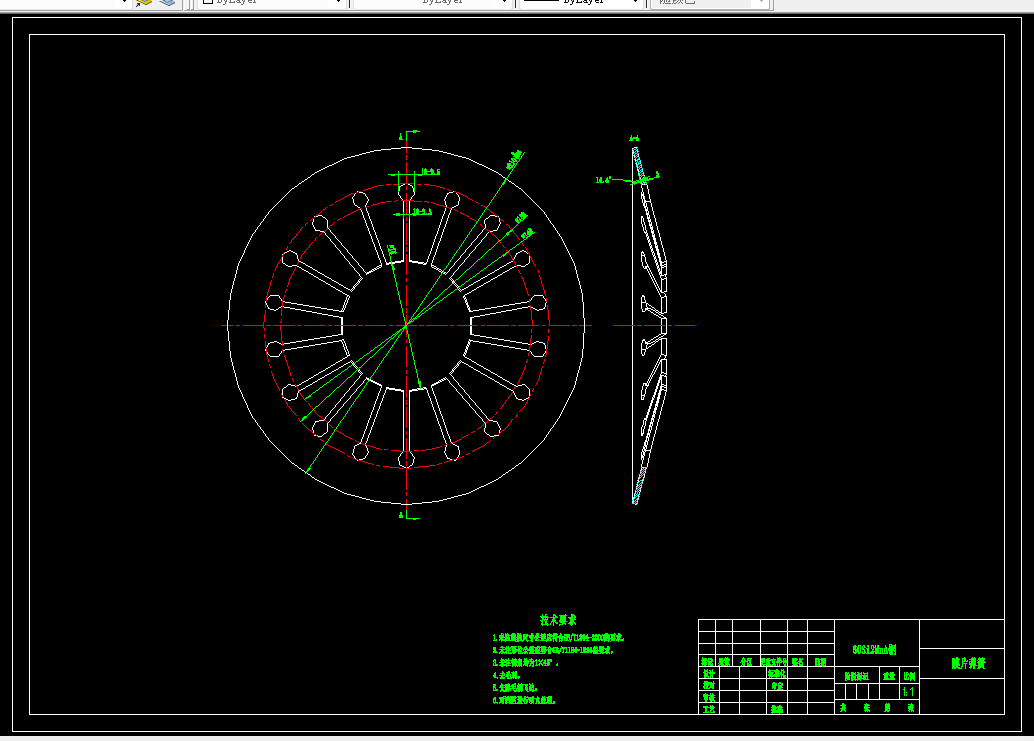
Task: Select the 1:1 scale value in title block
Action: coord(908,692)
